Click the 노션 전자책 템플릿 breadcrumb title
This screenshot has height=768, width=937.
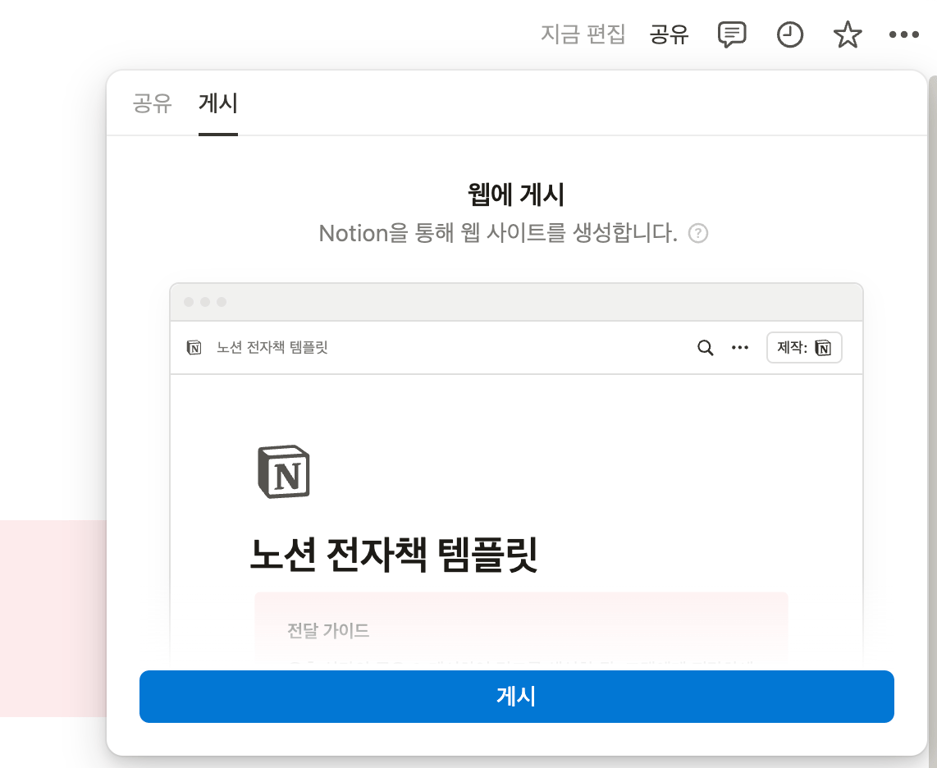click(x=269, y=347)
